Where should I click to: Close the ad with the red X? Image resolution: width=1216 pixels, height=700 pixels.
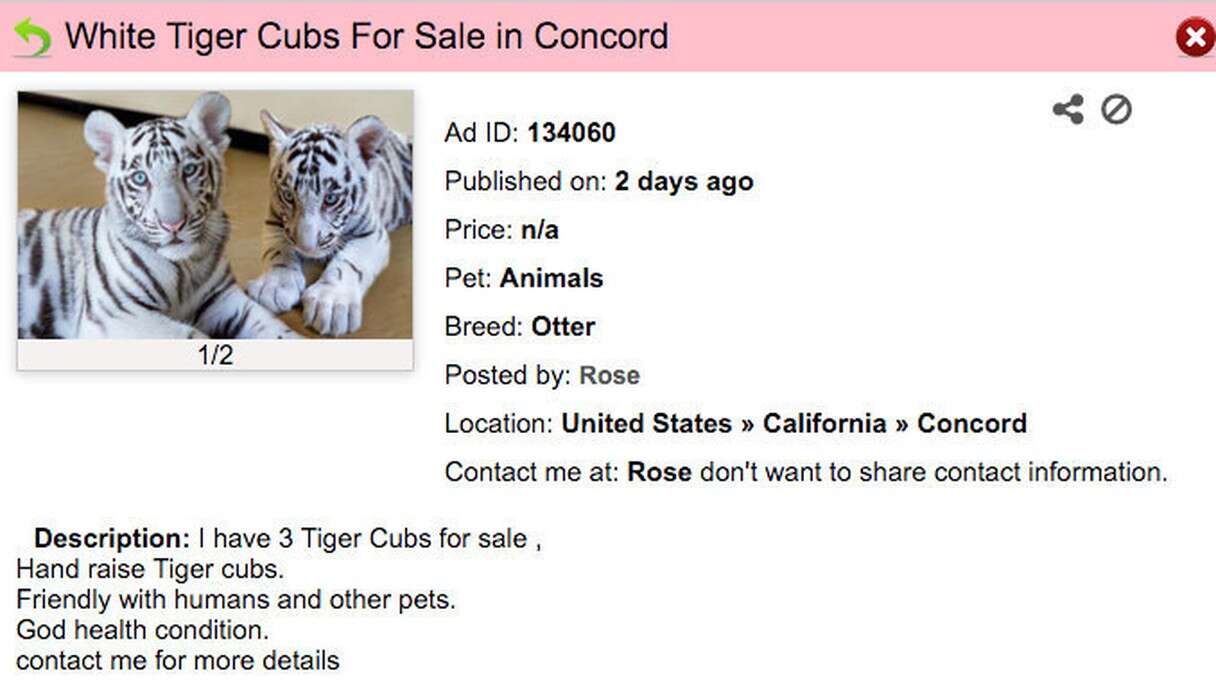pyautogui.click(x=1194, y=38)
